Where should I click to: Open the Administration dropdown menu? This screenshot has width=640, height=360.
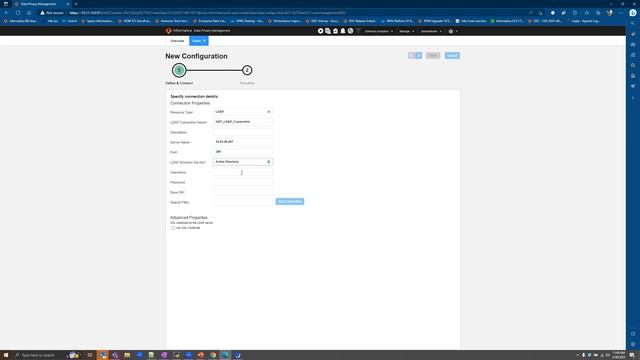pos(431,31)
